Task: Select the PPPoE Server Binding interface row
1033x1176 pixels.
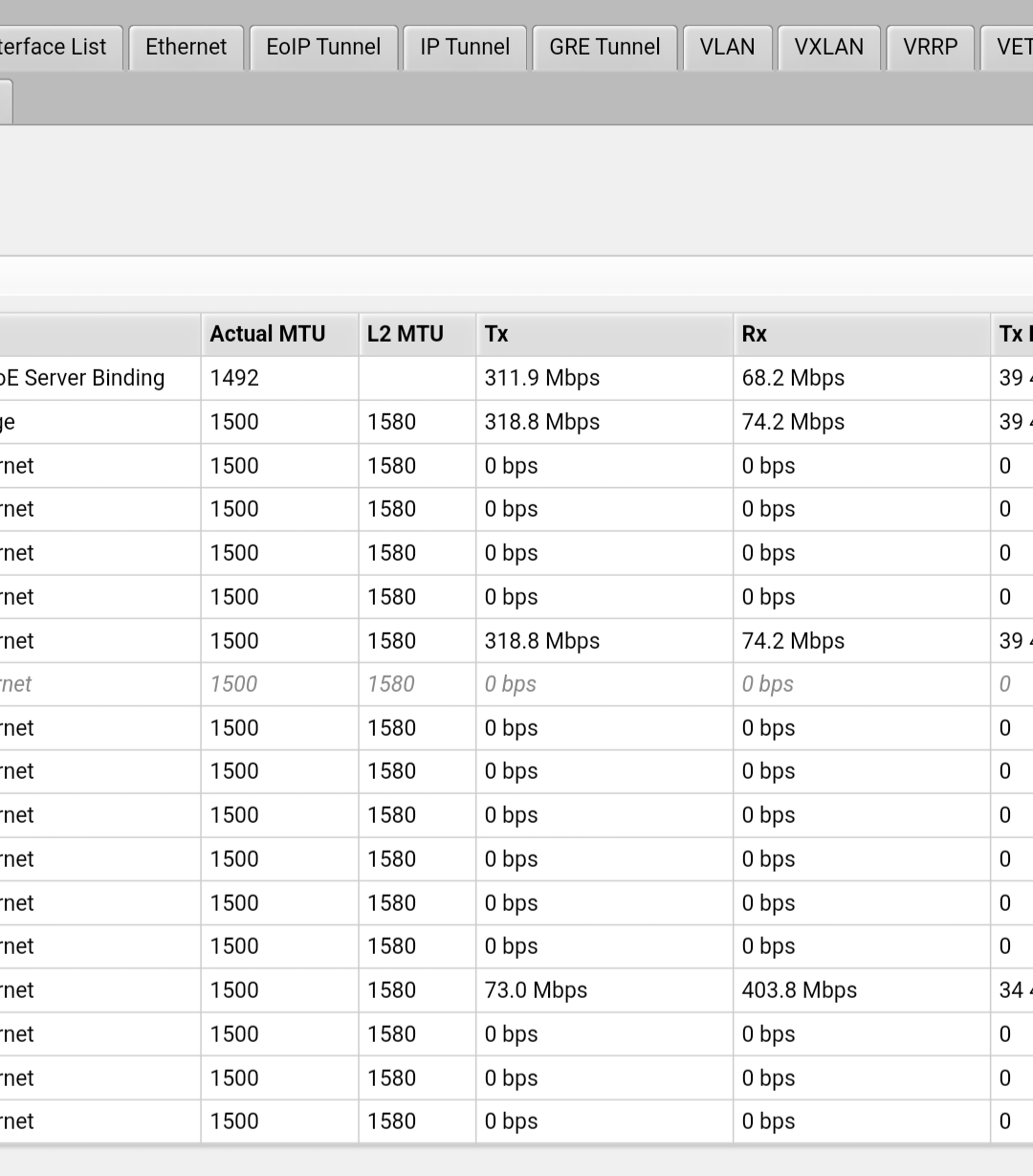Action: click(x=96, y=378)
